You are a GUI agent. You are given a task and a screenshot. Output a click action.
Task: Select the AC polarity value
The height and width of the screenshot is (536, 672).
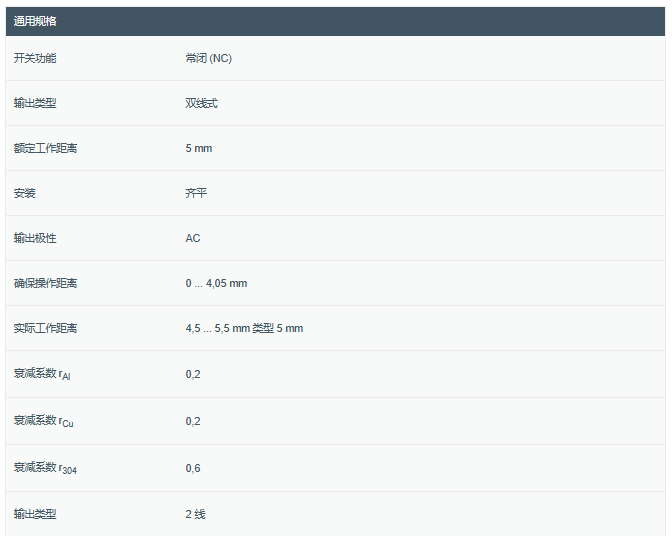193,238
